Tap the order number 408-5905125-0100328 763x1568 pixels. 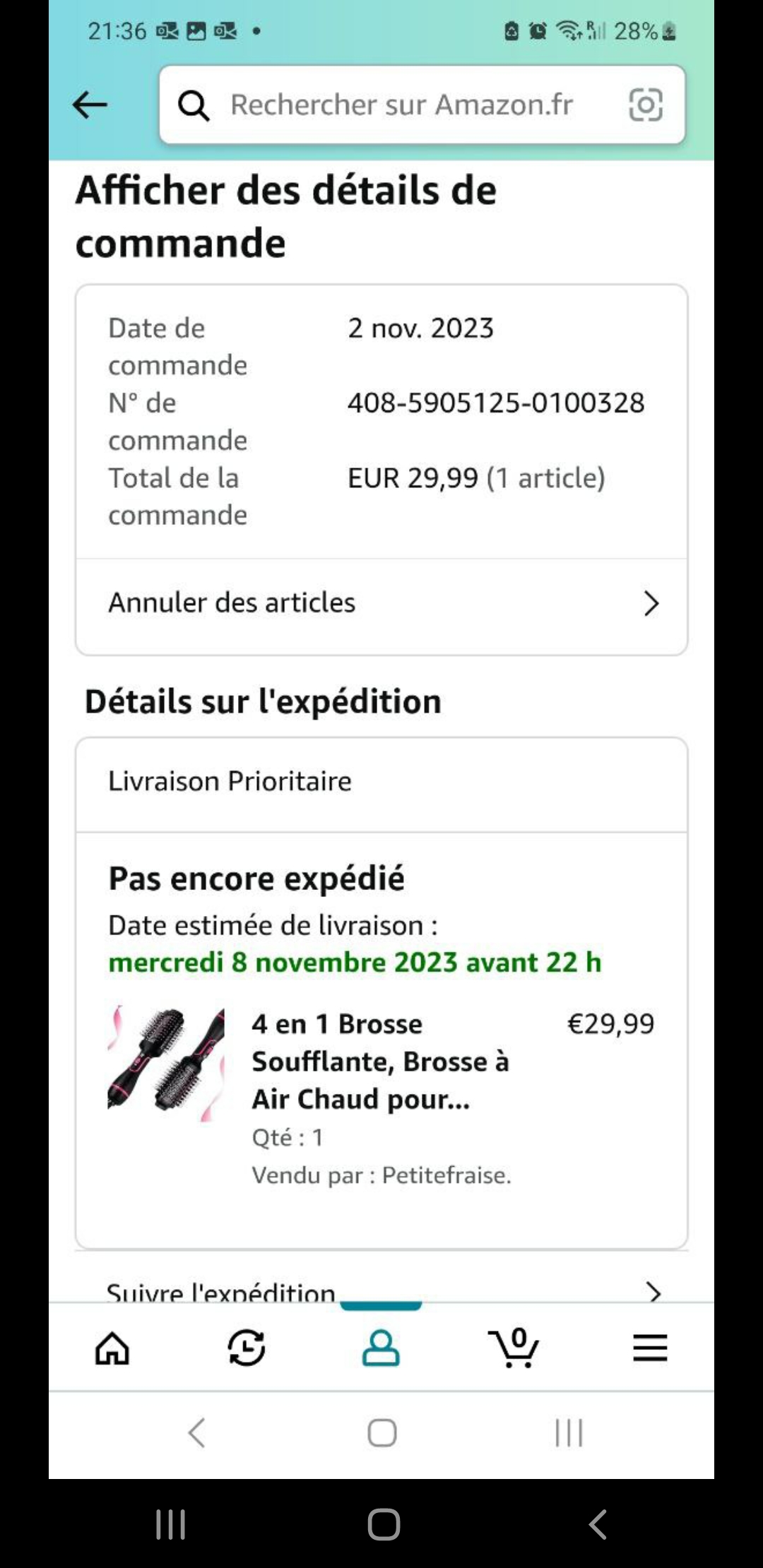click(495, 403)
